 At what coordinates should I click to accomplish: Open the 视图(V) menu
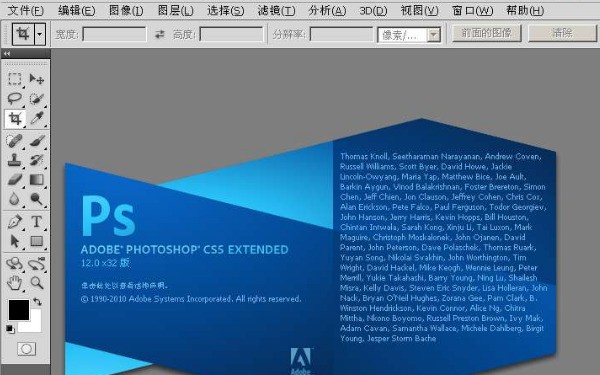click(x=419, y=10)
